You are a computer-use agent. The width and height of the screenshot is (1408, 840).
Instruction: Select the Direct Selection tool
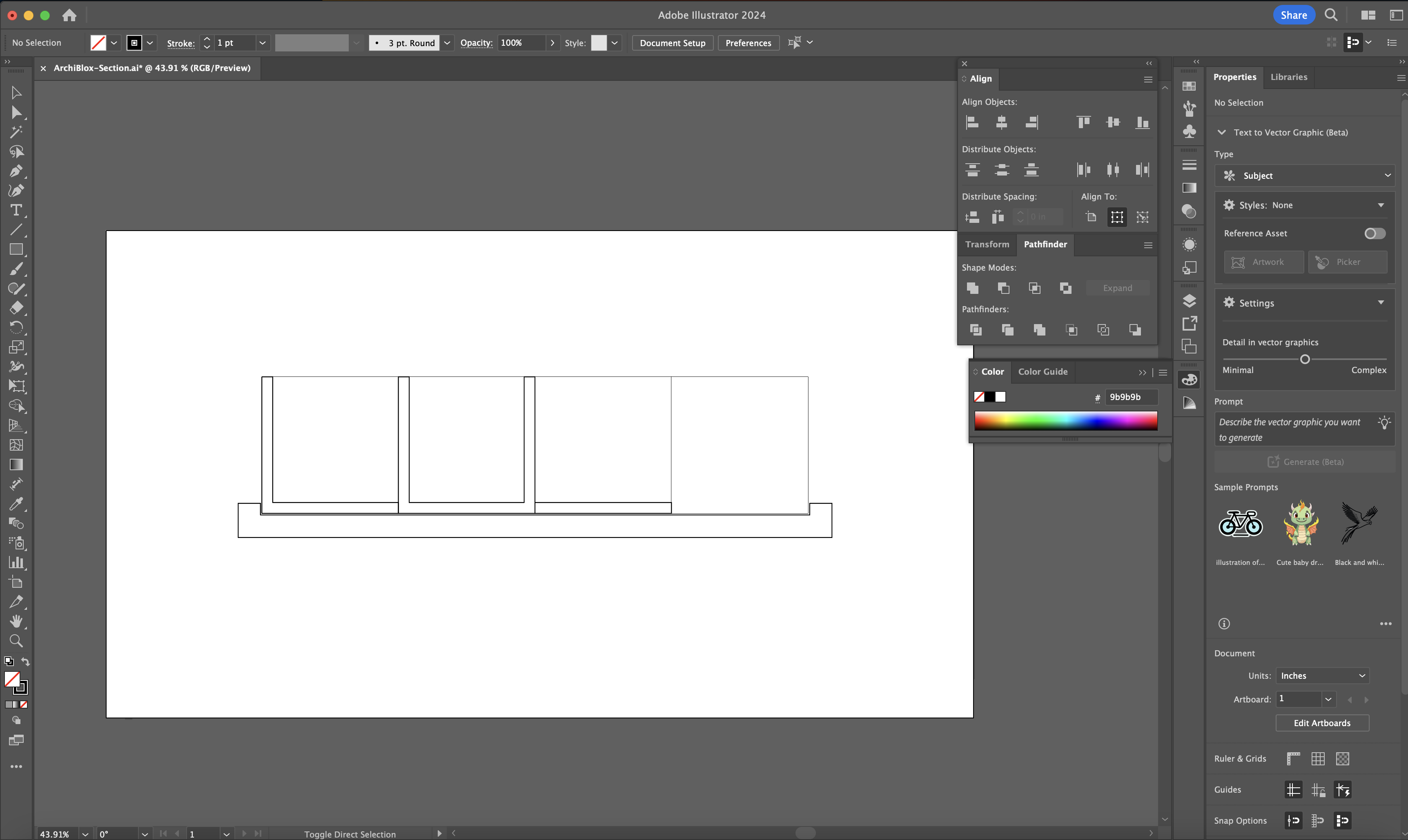[x=16, y=112]
